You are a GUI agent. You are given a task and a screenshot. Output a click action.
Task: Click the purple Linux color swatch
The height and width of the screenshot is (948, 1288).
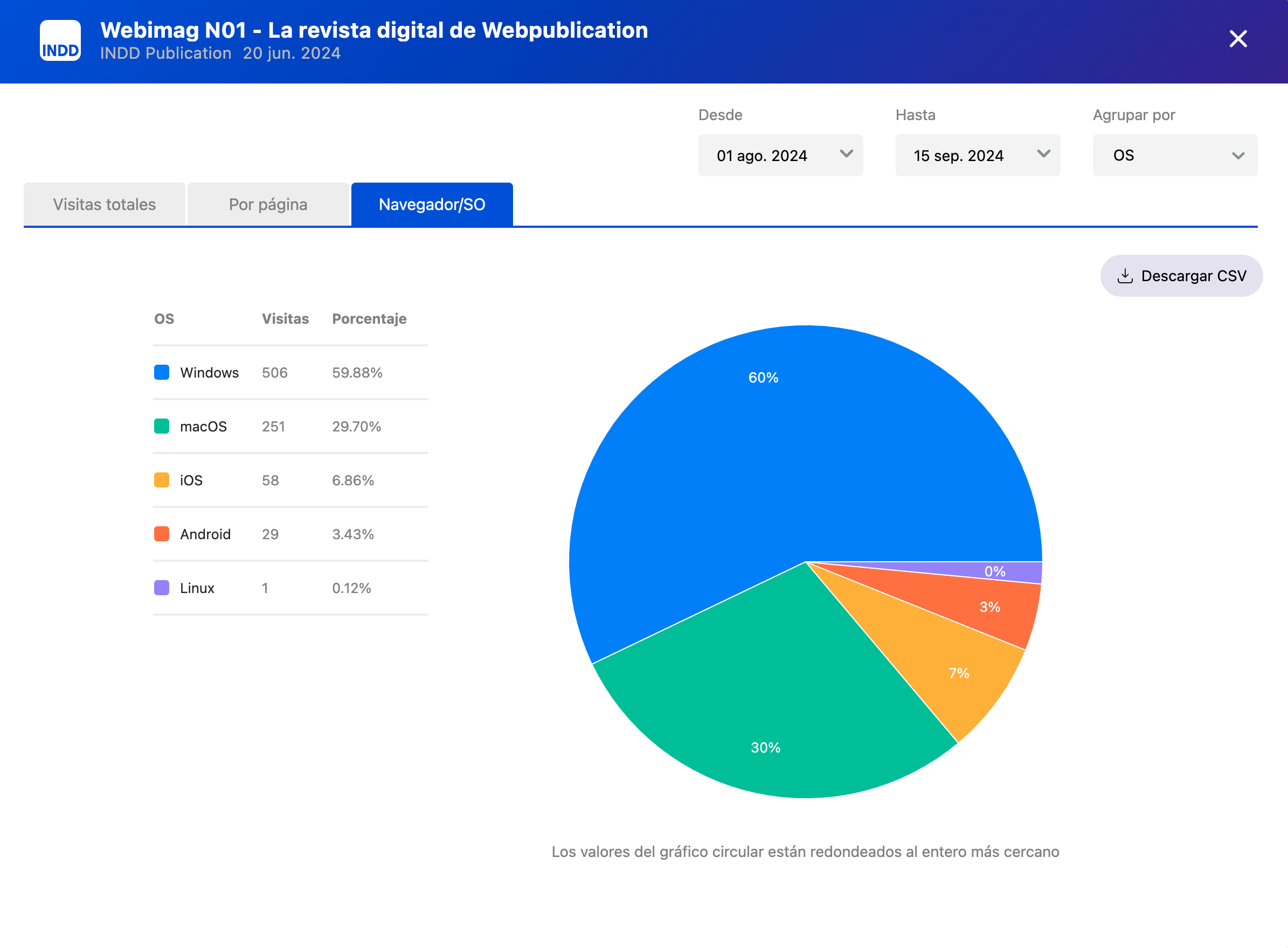click(162, 588)
